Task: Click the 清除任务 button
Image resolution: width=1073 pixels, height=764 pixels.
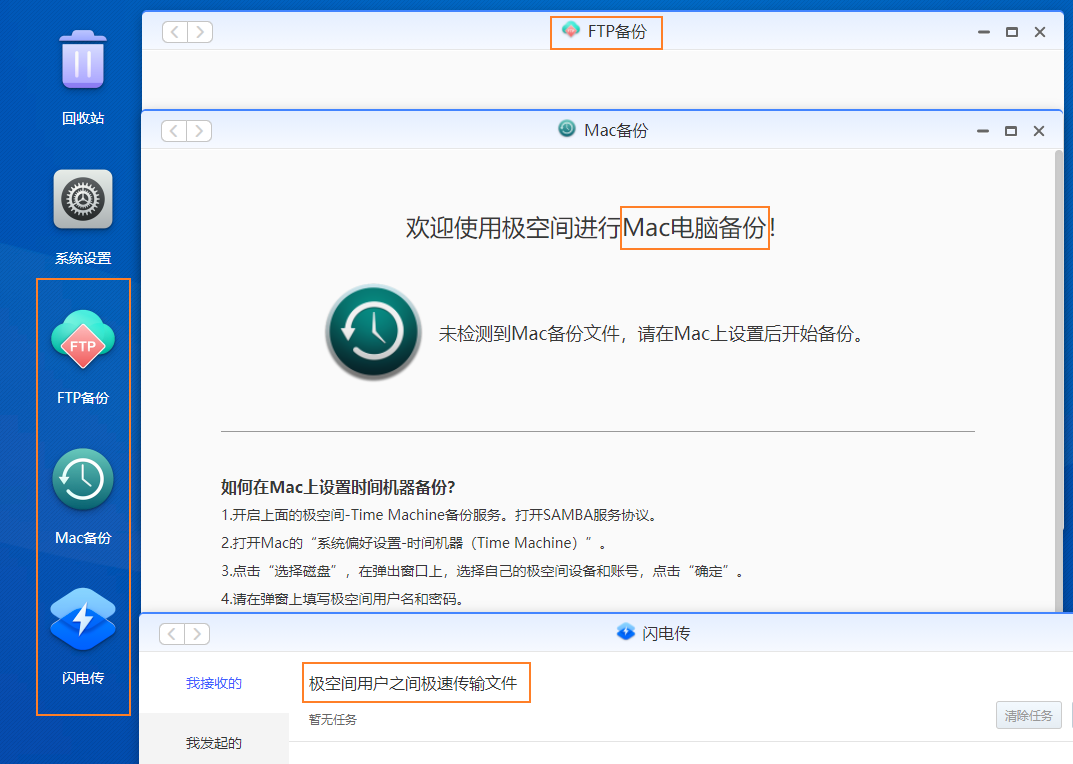Action: point(1028,715)
